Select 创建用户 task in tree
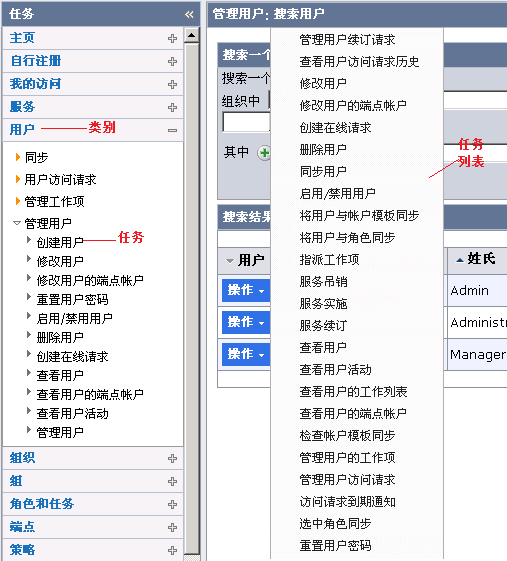The height and width of the screenshot is (561, 507). 60,242
